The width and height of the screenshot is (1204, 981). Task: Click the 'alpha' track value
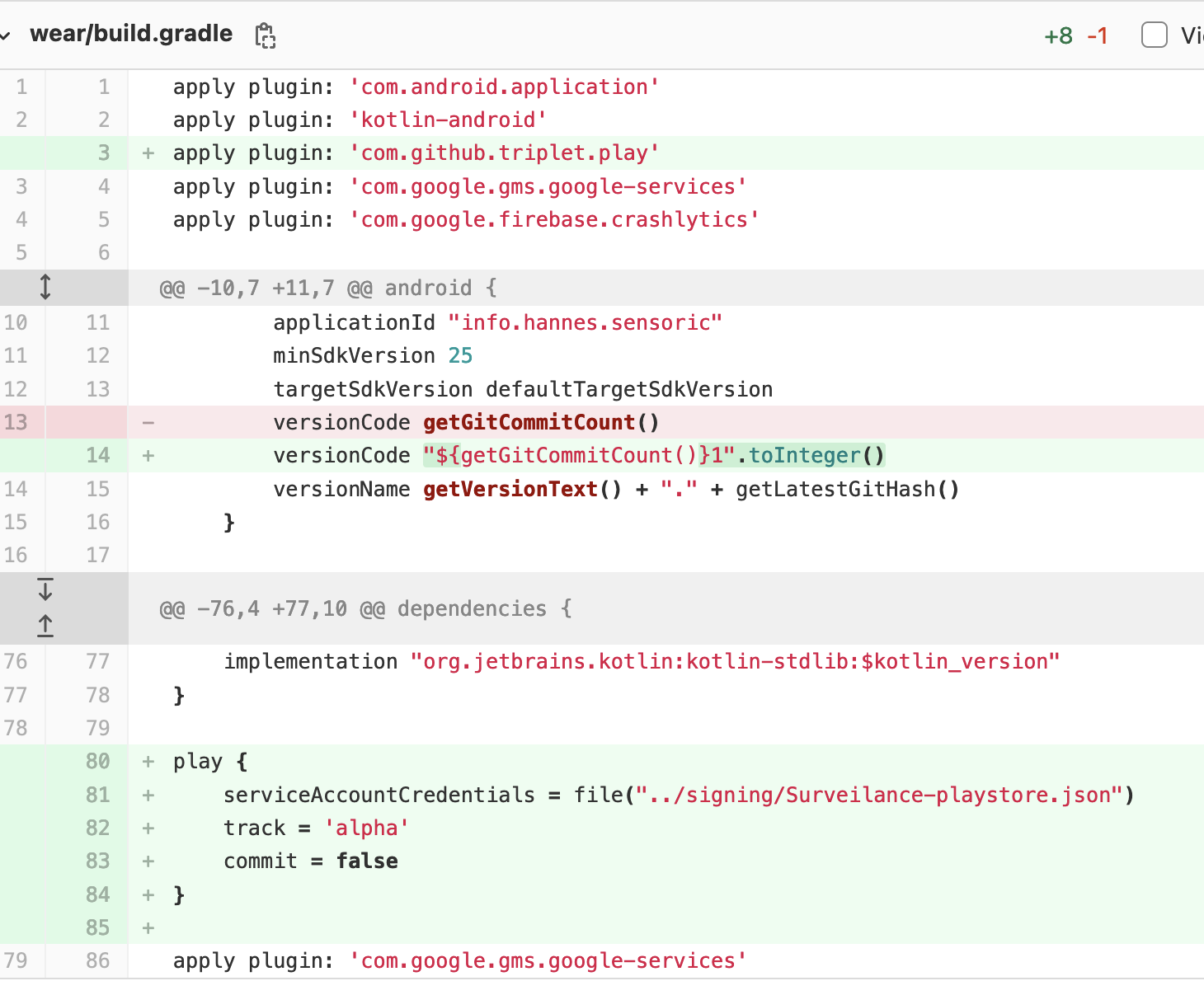tap(366, 828)
